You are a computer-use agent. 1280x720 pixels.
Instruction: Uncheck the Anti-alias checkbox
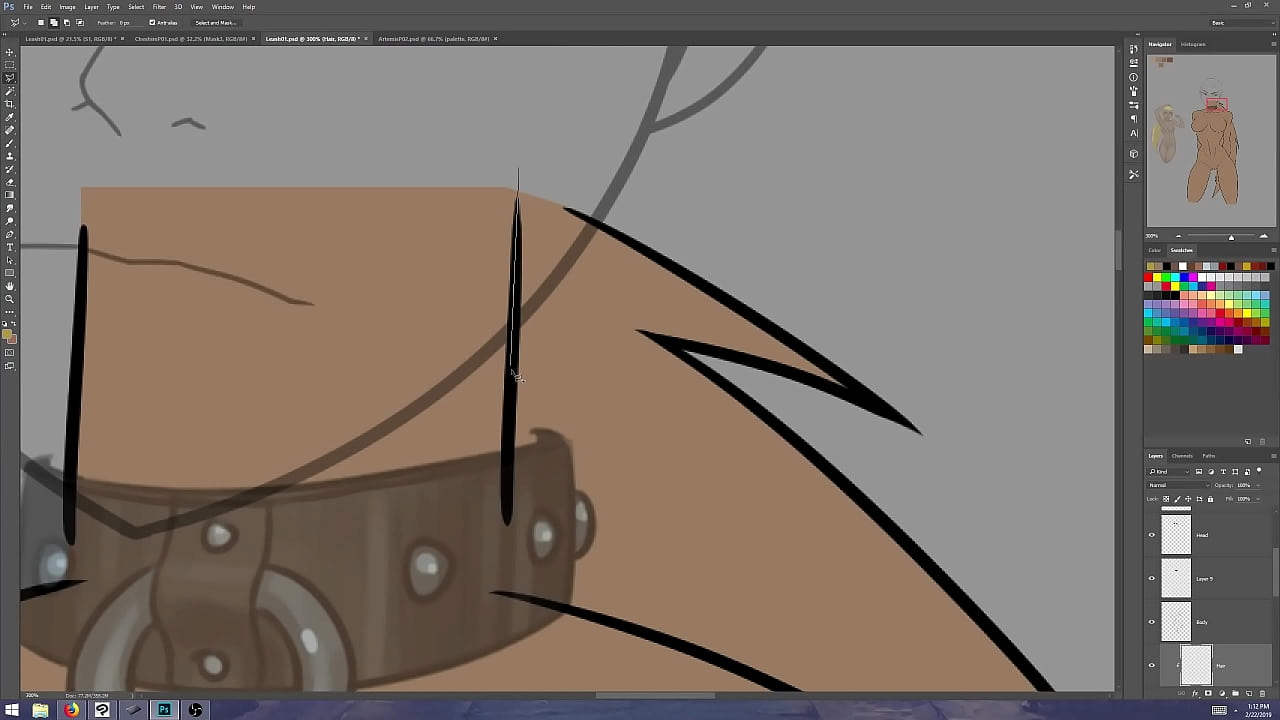point(152,22)
